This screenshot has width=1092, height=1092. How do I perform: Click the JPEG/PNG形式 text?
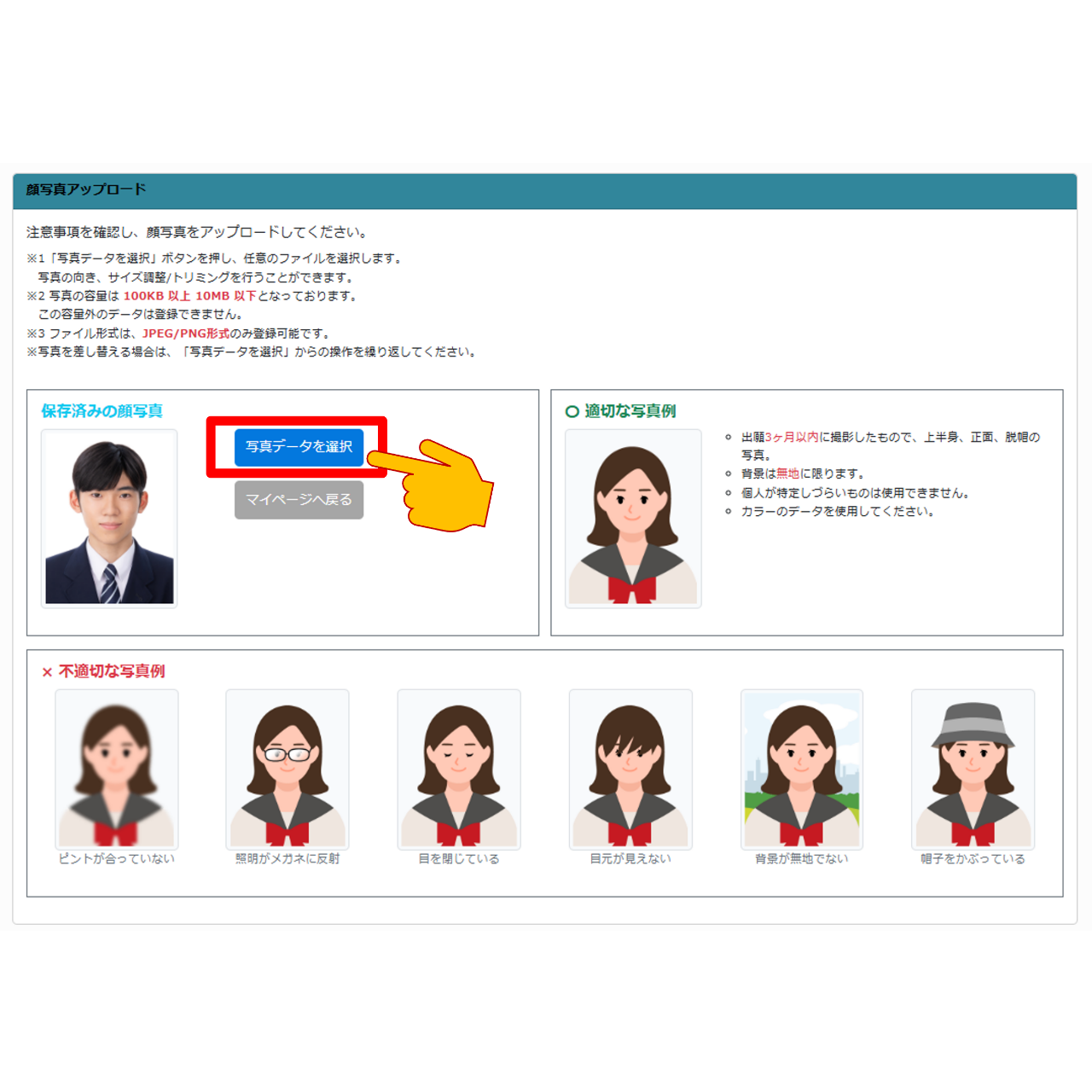click(x=186, y=334)
